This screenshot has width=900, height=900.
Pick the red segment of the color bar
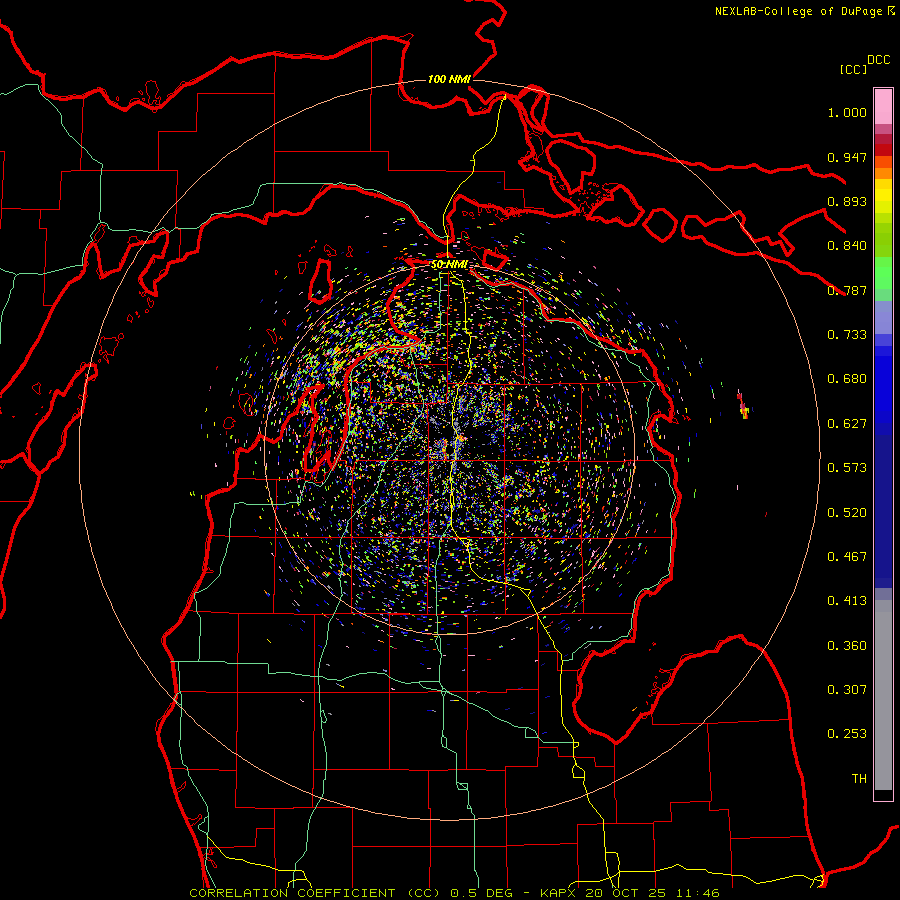883,150
